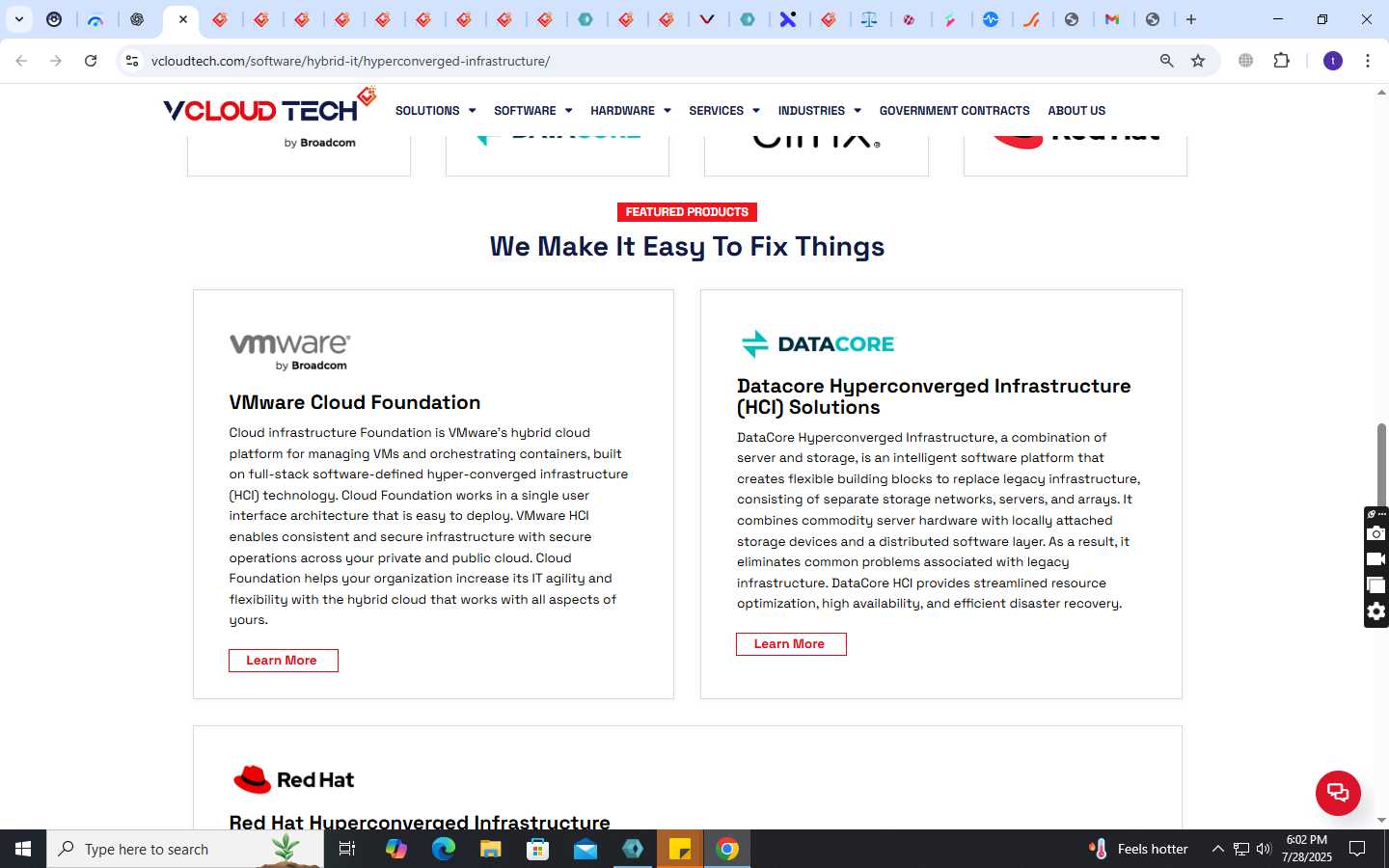Image resolution: width=1389 pixels, height=868 pixels.
Task: Open the tab search dropdown chevron
Action: 18,19
